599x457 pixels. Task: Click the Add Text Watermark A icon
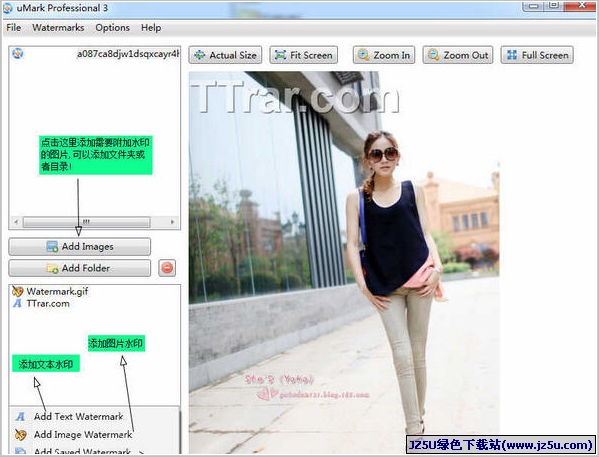pyautogui.click(x=20, y=416)
